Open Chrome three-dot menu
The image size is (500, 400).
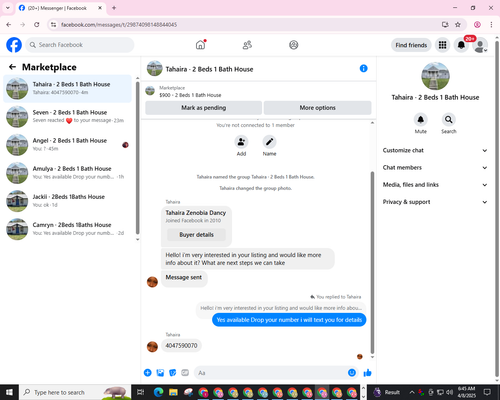click(x=491, y=24)
